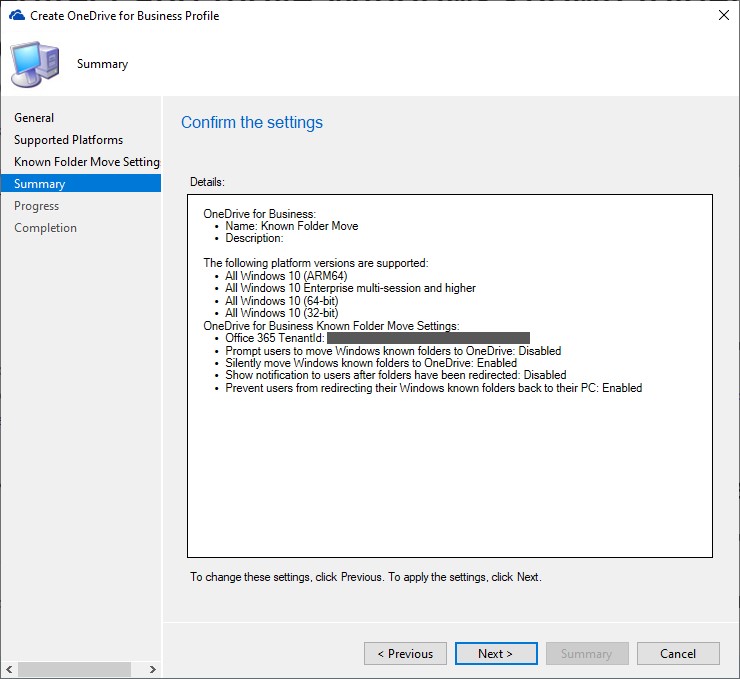
Task: Click 'All Windows 10 Enterprise multi-session and higher'
Action: point(351,288)
